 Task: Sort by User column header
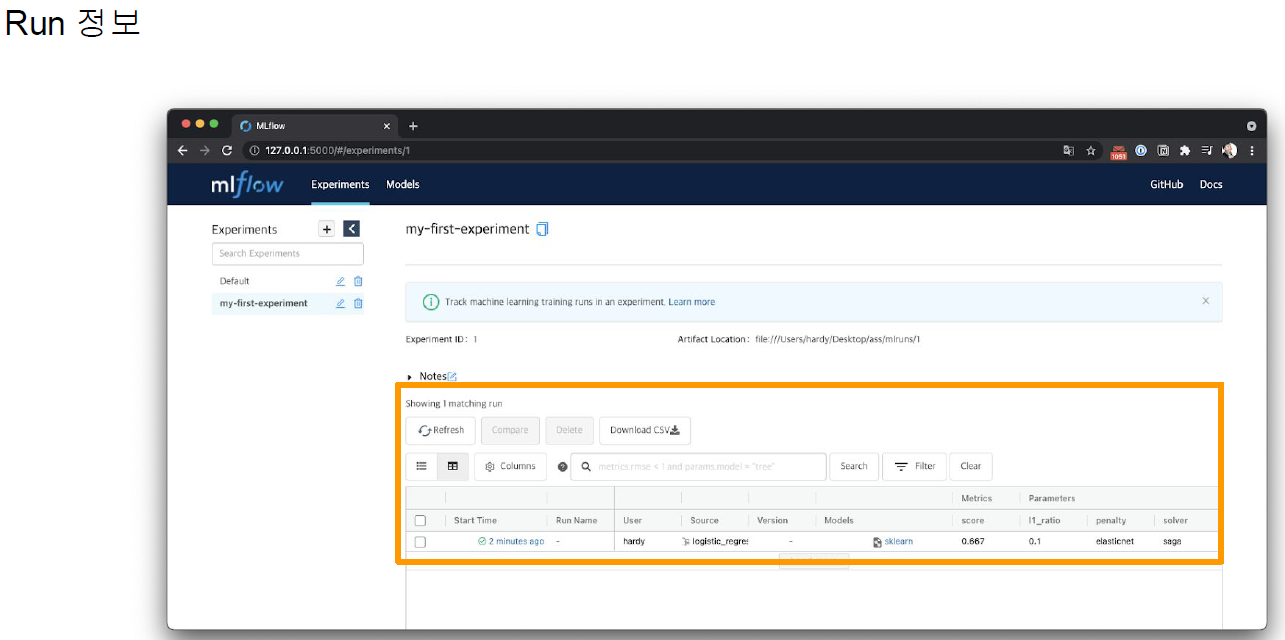632,521
